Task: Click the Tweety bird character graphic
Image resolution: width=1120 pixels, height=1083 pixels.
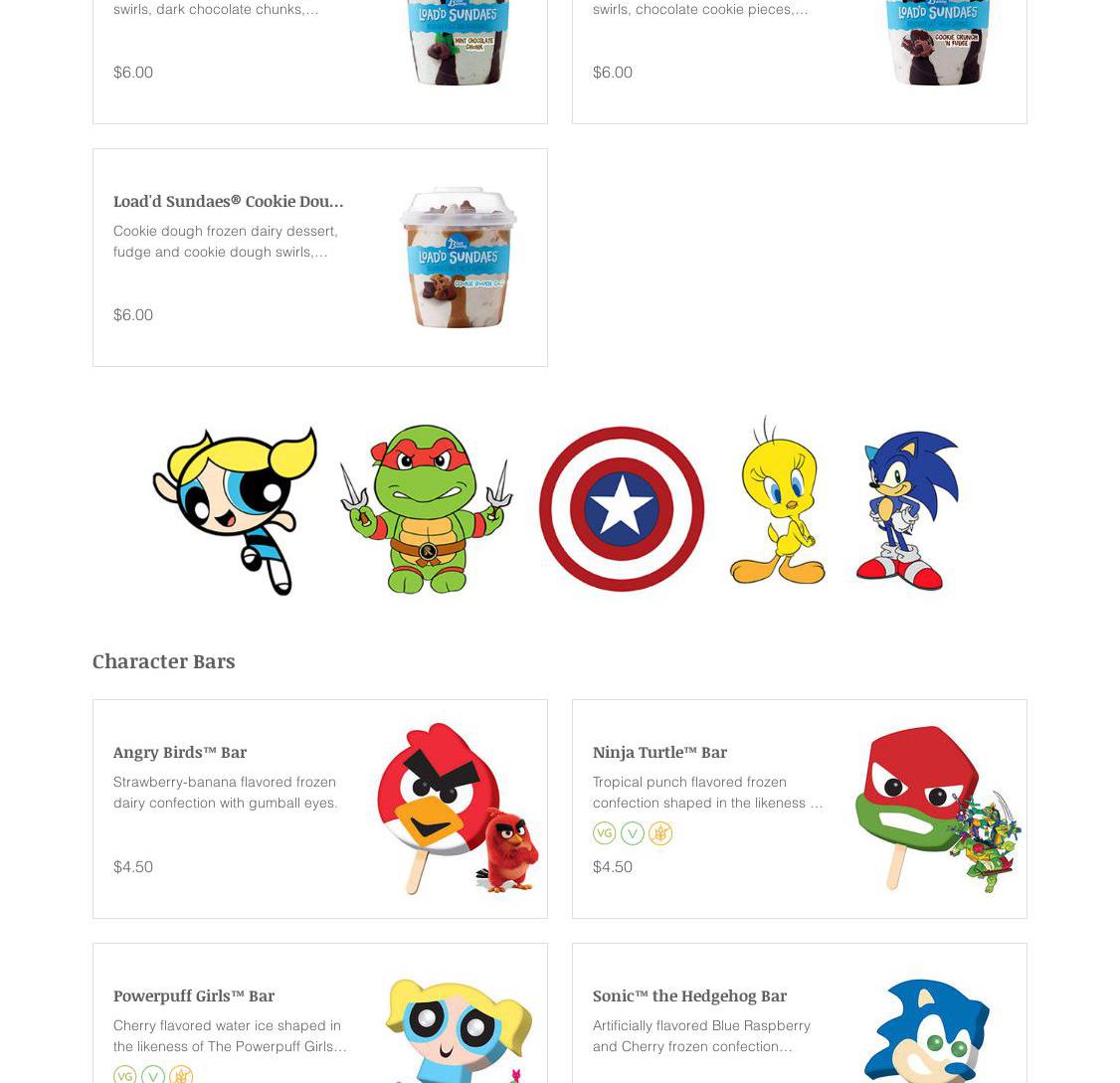Action: pyautogui.click(x=778, y=501)
